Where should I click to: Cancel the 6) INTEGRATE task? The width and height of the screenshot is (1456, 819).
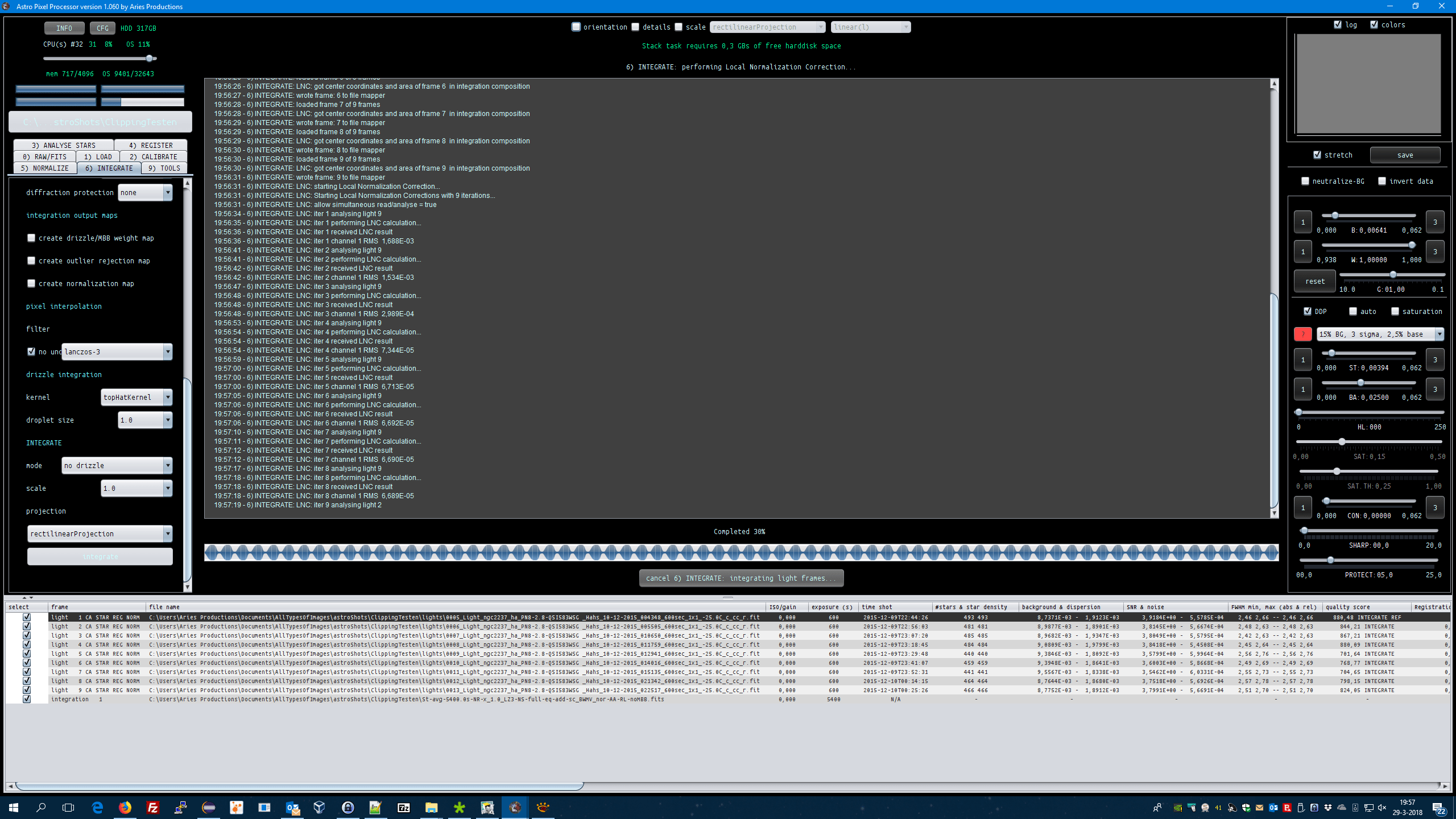[741, 578]
